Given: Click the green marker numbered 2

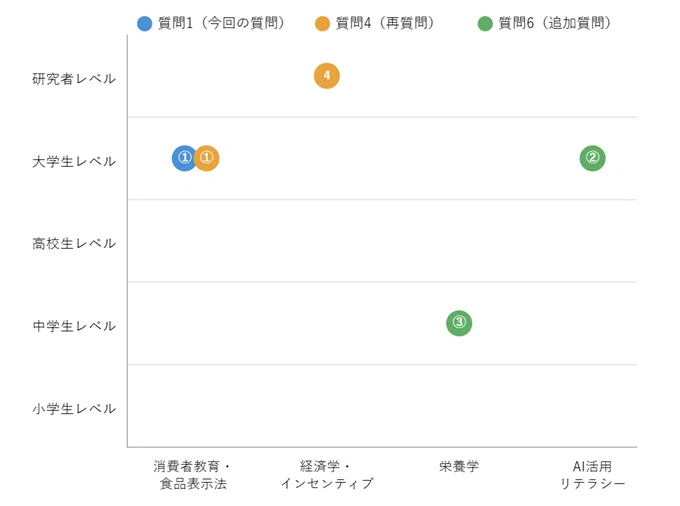Looking at the screenshot, I should [592, 158].
